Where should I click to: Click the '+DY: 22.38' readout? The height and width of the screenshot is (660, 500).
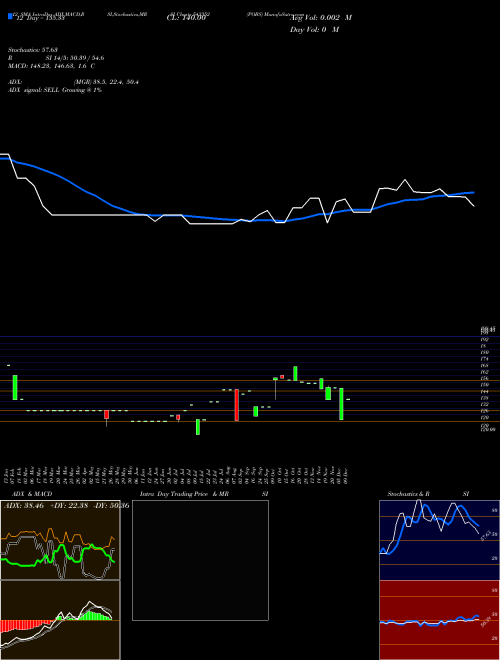point(69,506)
